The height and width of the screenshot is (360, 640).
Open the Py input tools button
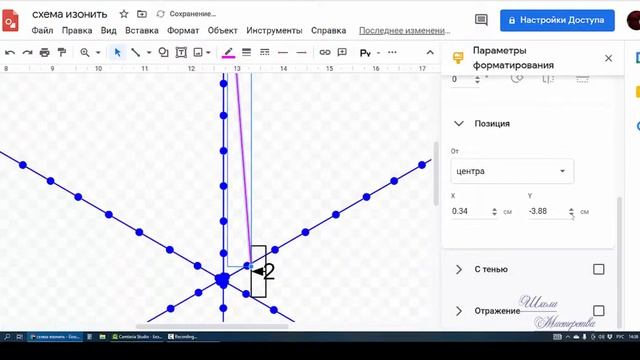[x=365, y=53]
